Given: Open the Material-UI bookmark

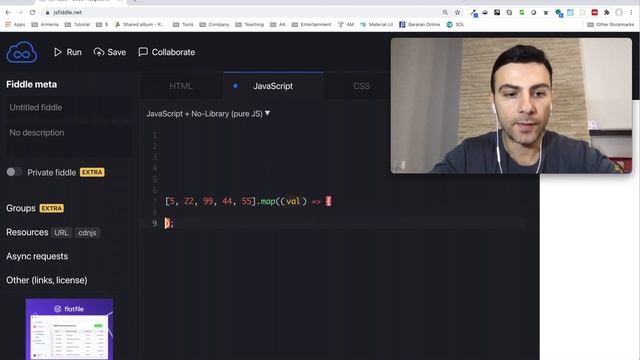Looking at the screenshot, I should (x=376, y=24).
